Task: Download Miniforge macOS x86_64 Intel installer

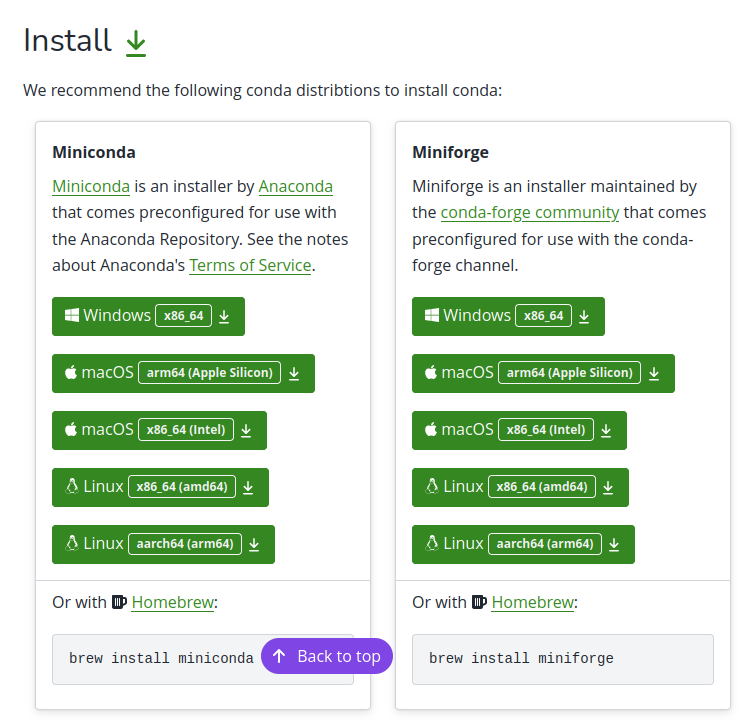Action: point(519,430)
